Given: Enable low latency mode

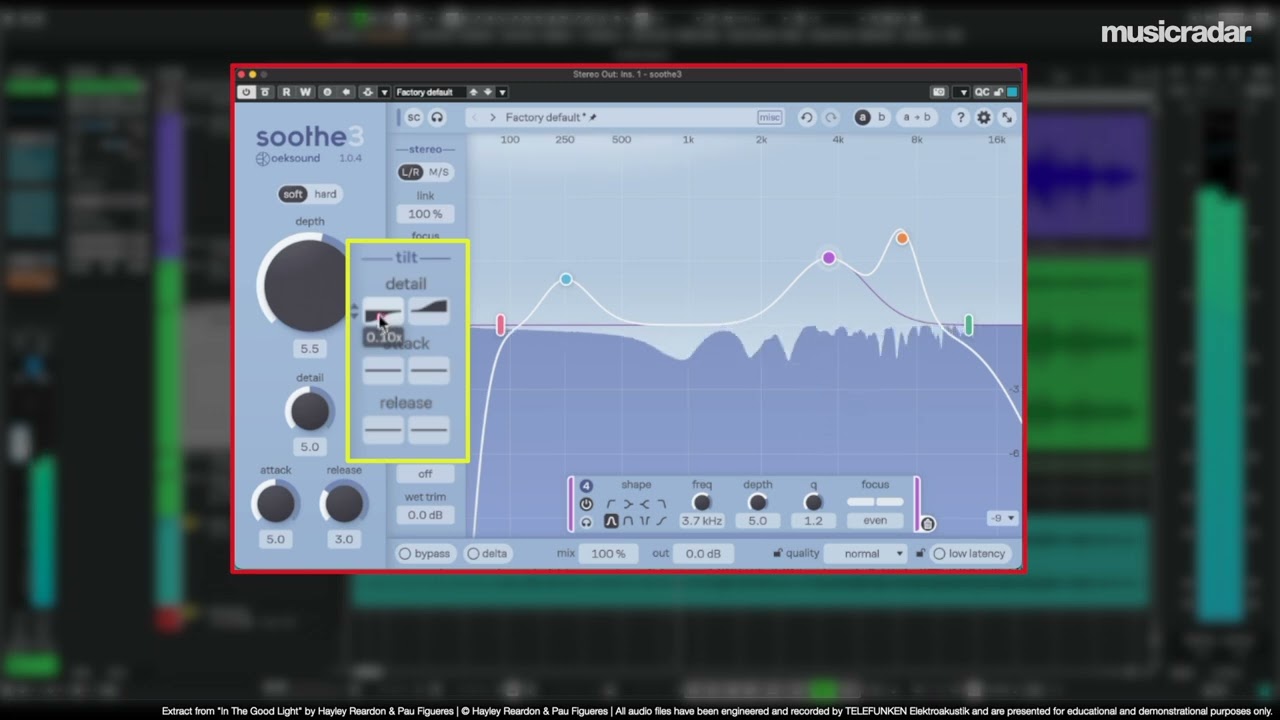Looking at the screenshot, I should point(969,553).
